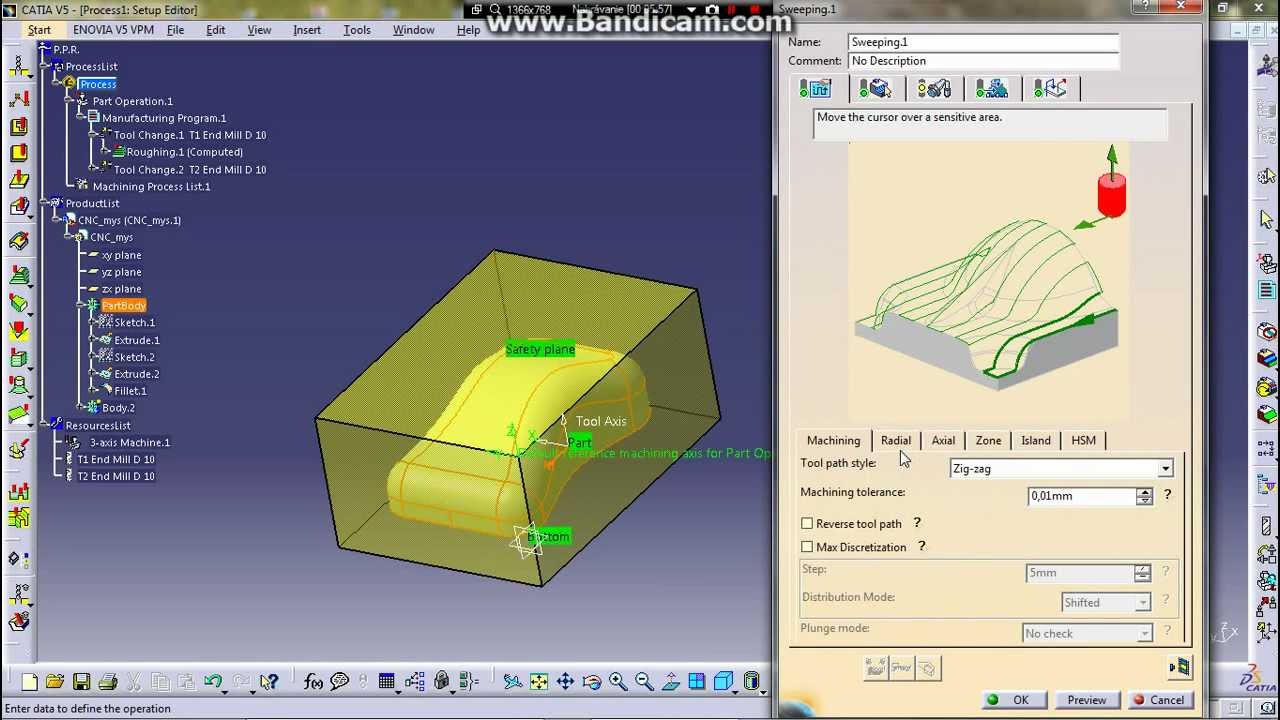Click the Fly mode airplane icon
The height and width of the screenshot is (720, 1280).
pyautogui.click(x=513, y=682)
